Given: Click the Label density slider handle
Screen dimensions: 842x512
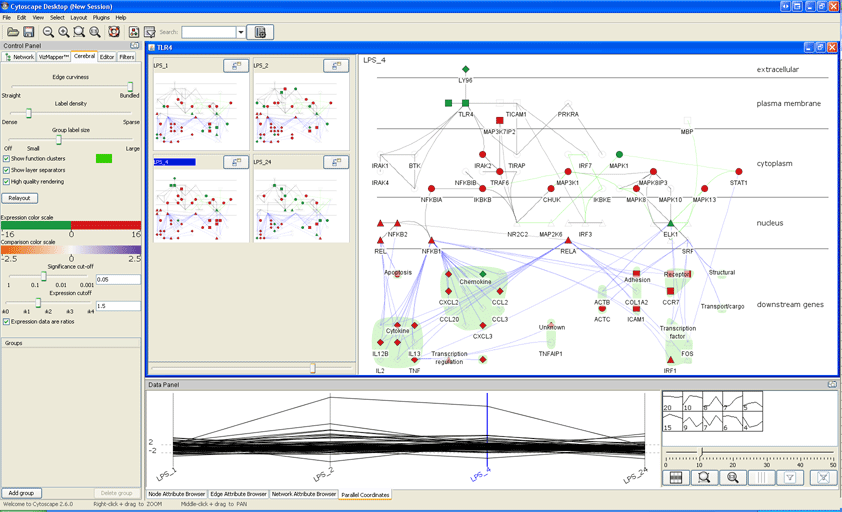Looking at the screenshot, I should pyautogui.click(x=29, y=113).
